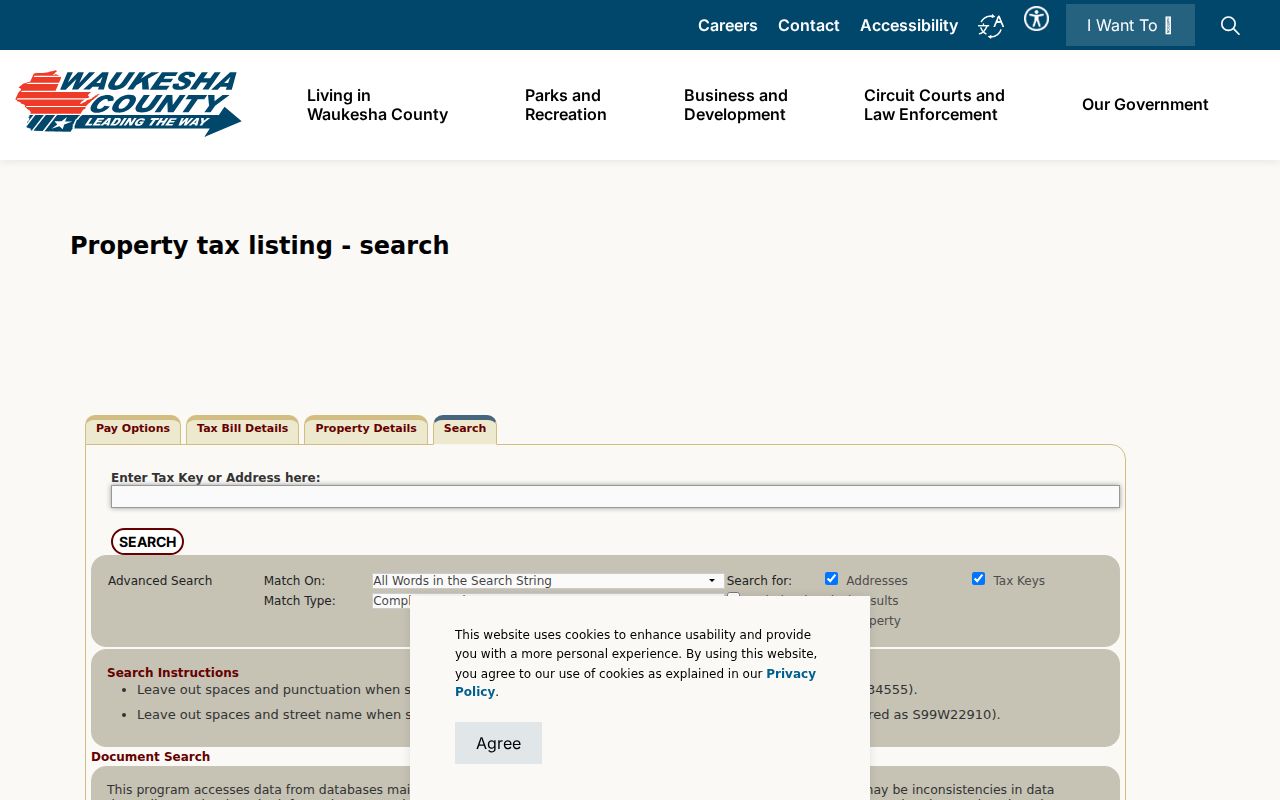The image size is (1280, 800).
Task: Click the Waukesha County logo
Action: [128, 103]
